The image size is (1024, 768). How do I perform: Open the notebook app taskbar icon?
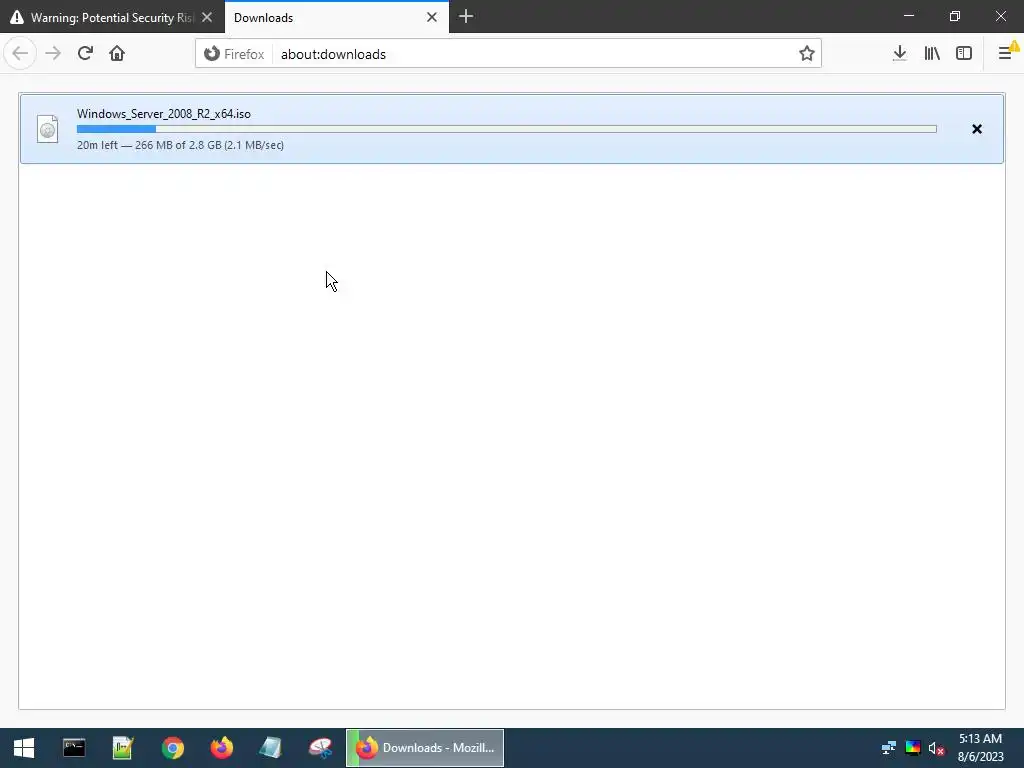270,748
